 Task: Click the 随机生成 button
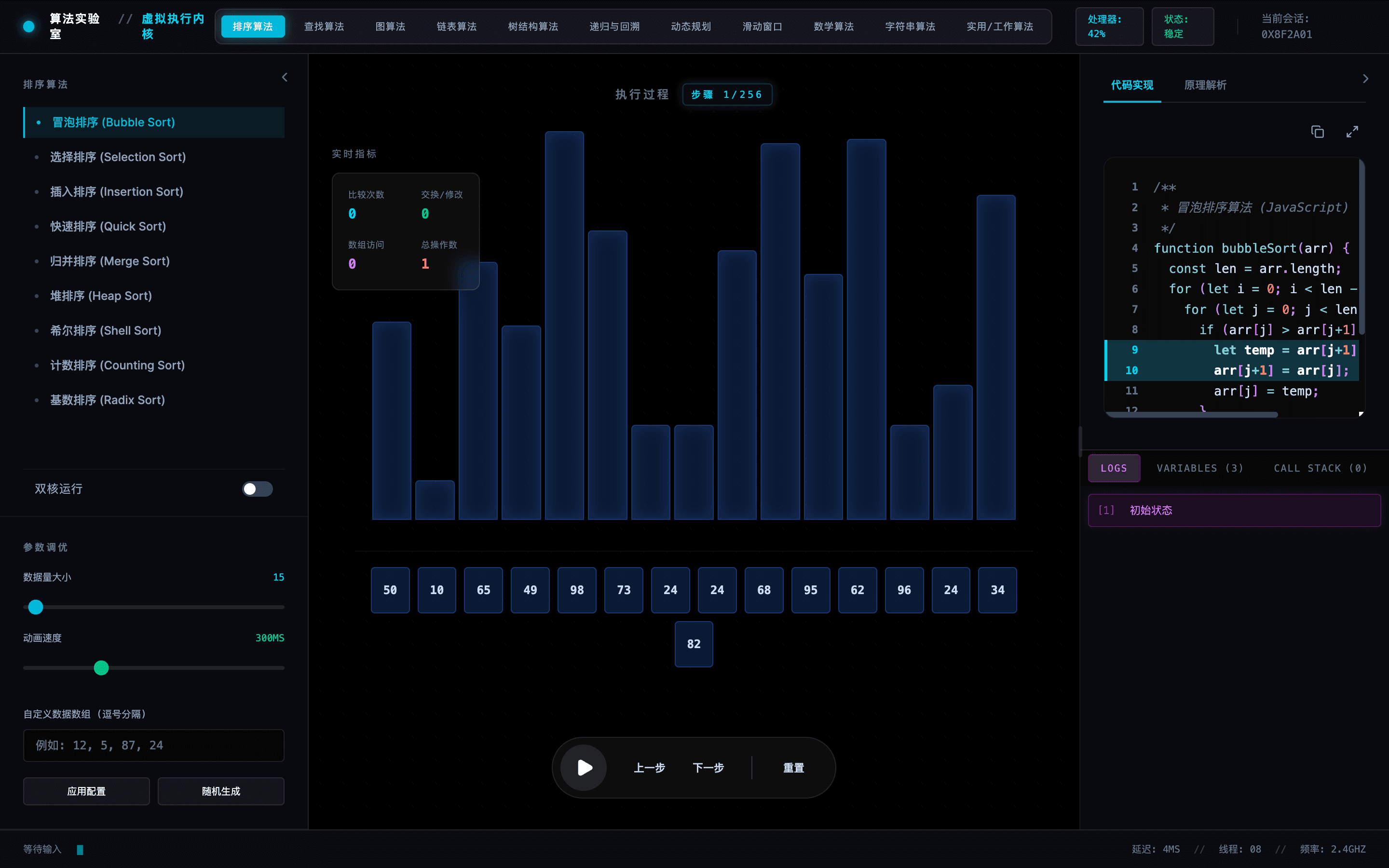[x=221, y=791]
